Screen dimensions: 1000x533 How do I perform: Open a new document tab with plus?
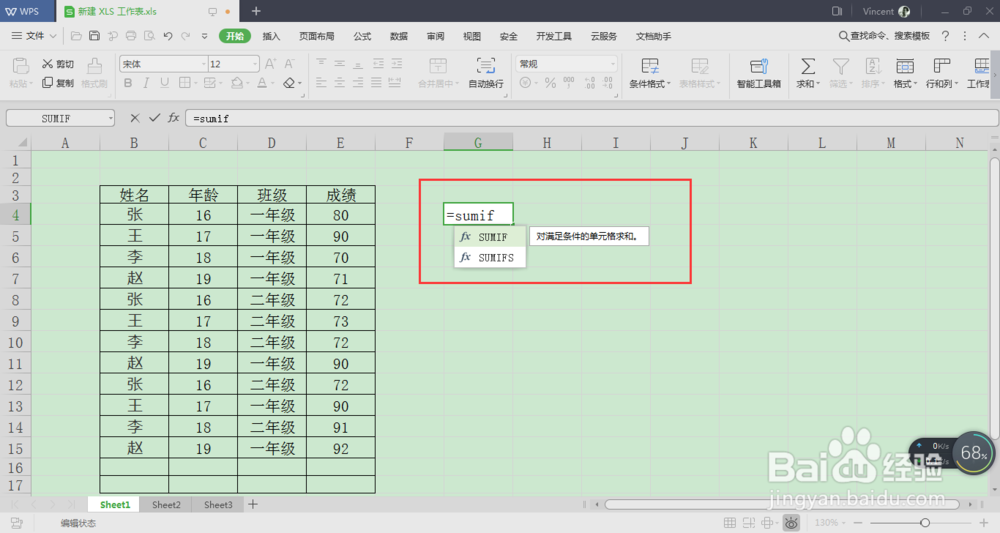pos(256,11)
